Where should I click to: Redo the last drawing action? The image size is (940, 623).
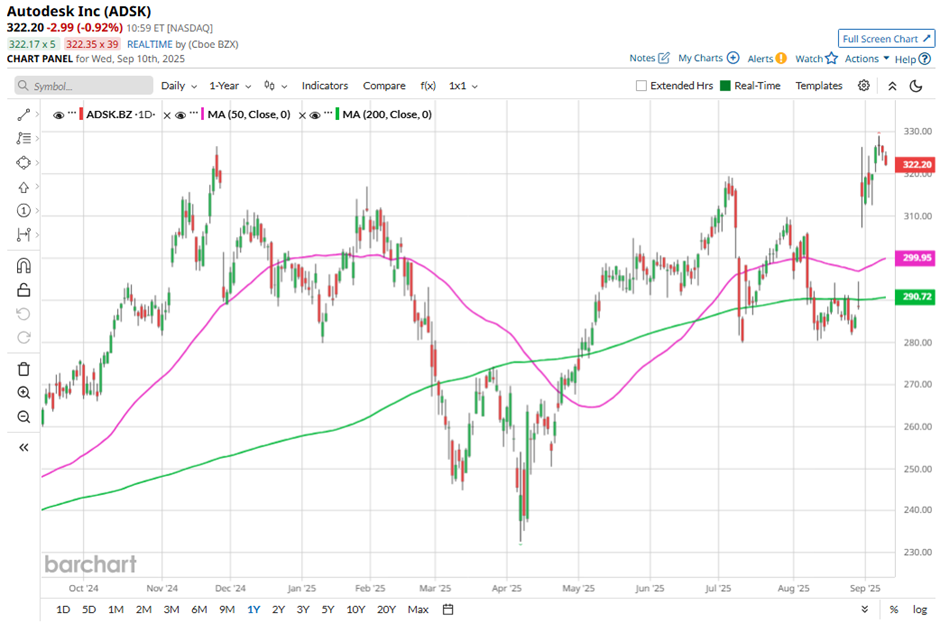(x=23, y=338)
